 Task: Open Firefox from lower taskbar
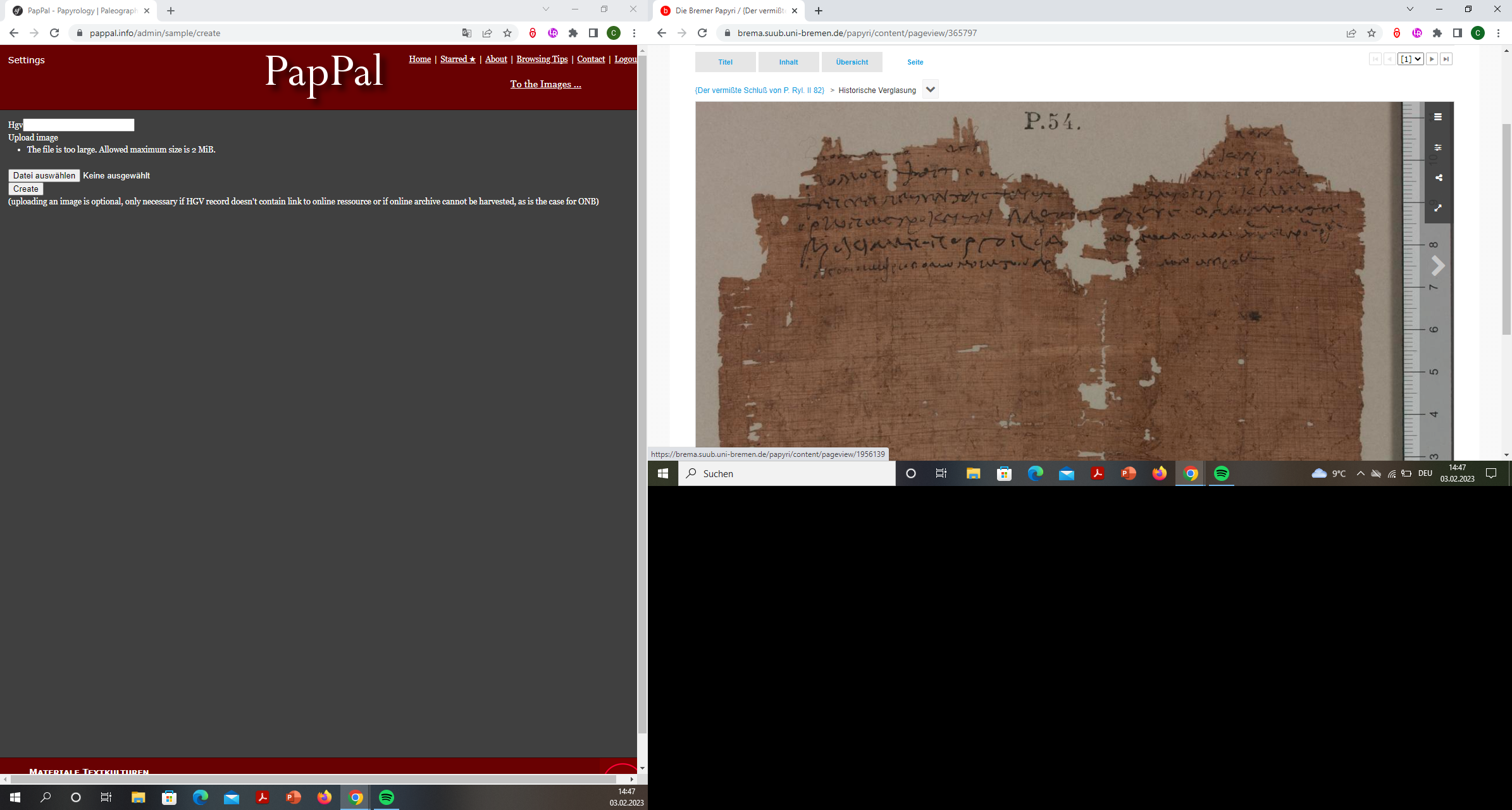(325, 797)
